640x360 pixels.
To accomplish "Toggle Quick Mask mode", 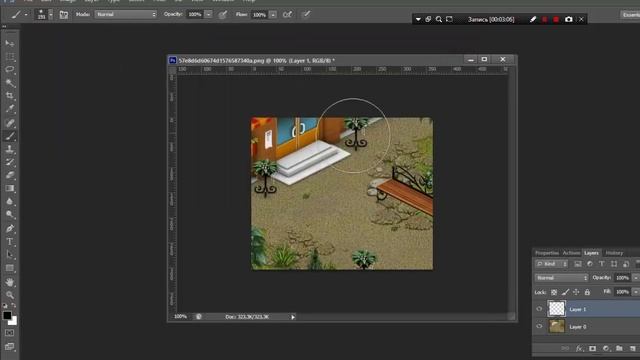I will click(x=10, y=333).
